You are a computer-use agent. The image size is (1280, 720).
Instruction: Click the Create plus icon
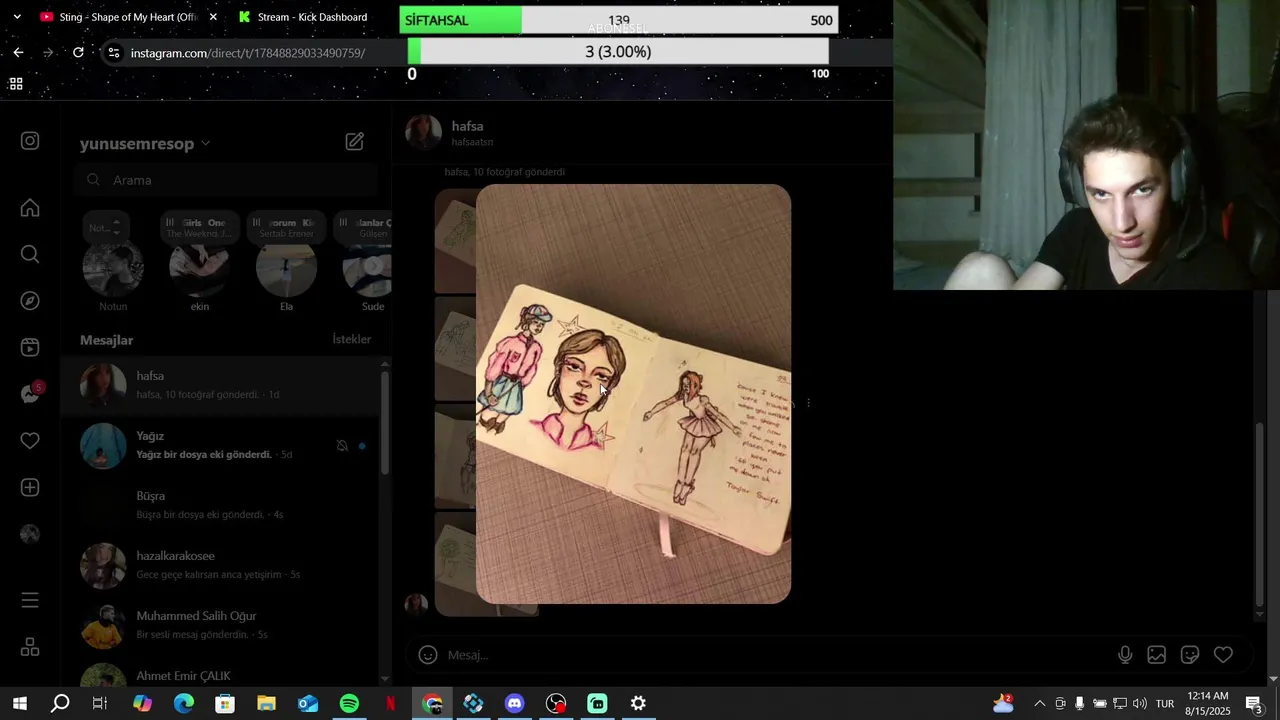coord(30,487)
